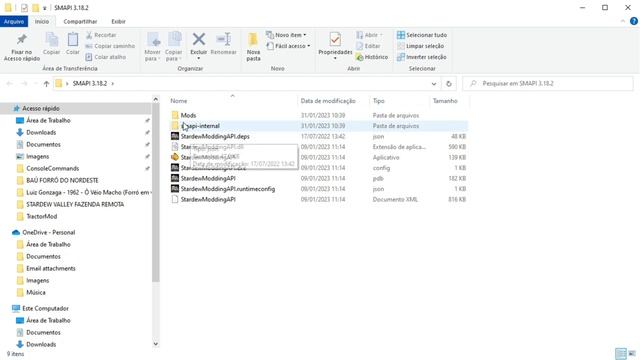Click the Excluir red X icon
The image size is (640, 360).
199,40
